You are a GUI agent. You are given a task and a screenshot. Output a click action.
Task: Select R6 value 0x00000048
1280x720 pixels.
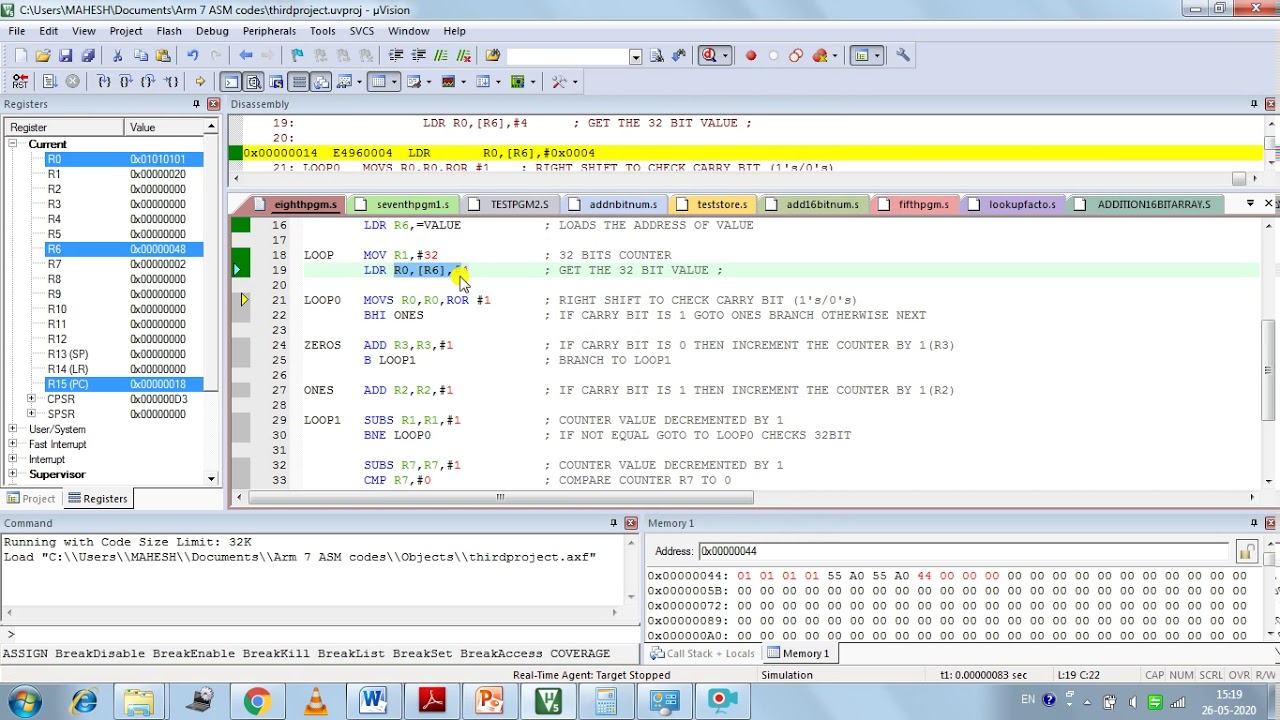coord(158,249)
